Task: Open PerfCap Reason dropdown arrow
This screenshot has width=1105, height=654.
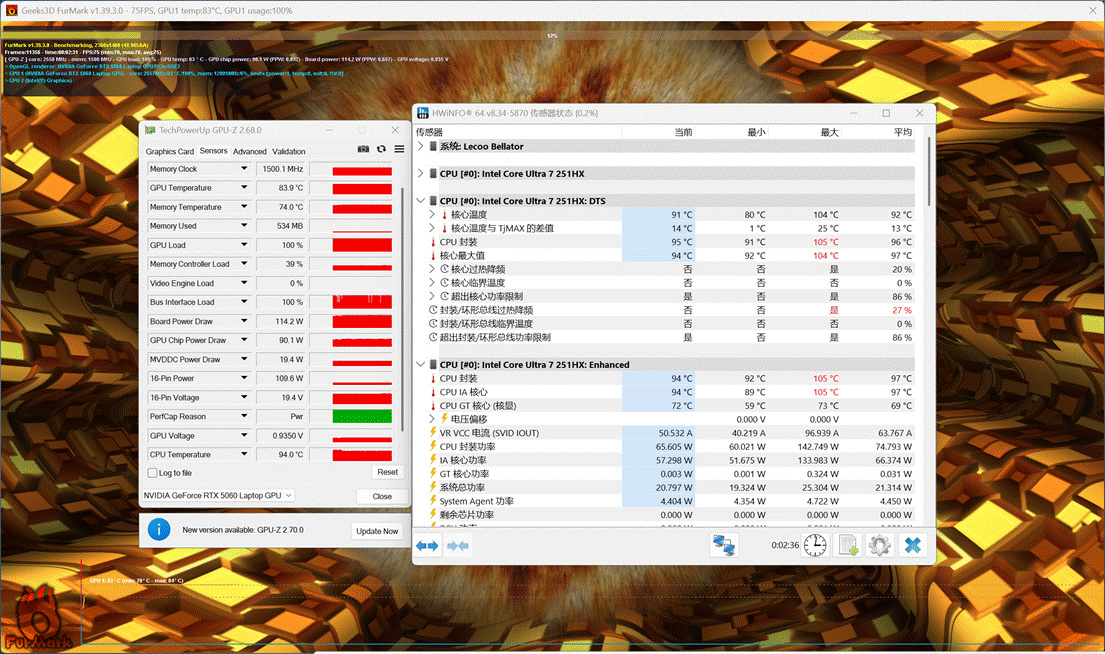Action: [x=244, y=416]
